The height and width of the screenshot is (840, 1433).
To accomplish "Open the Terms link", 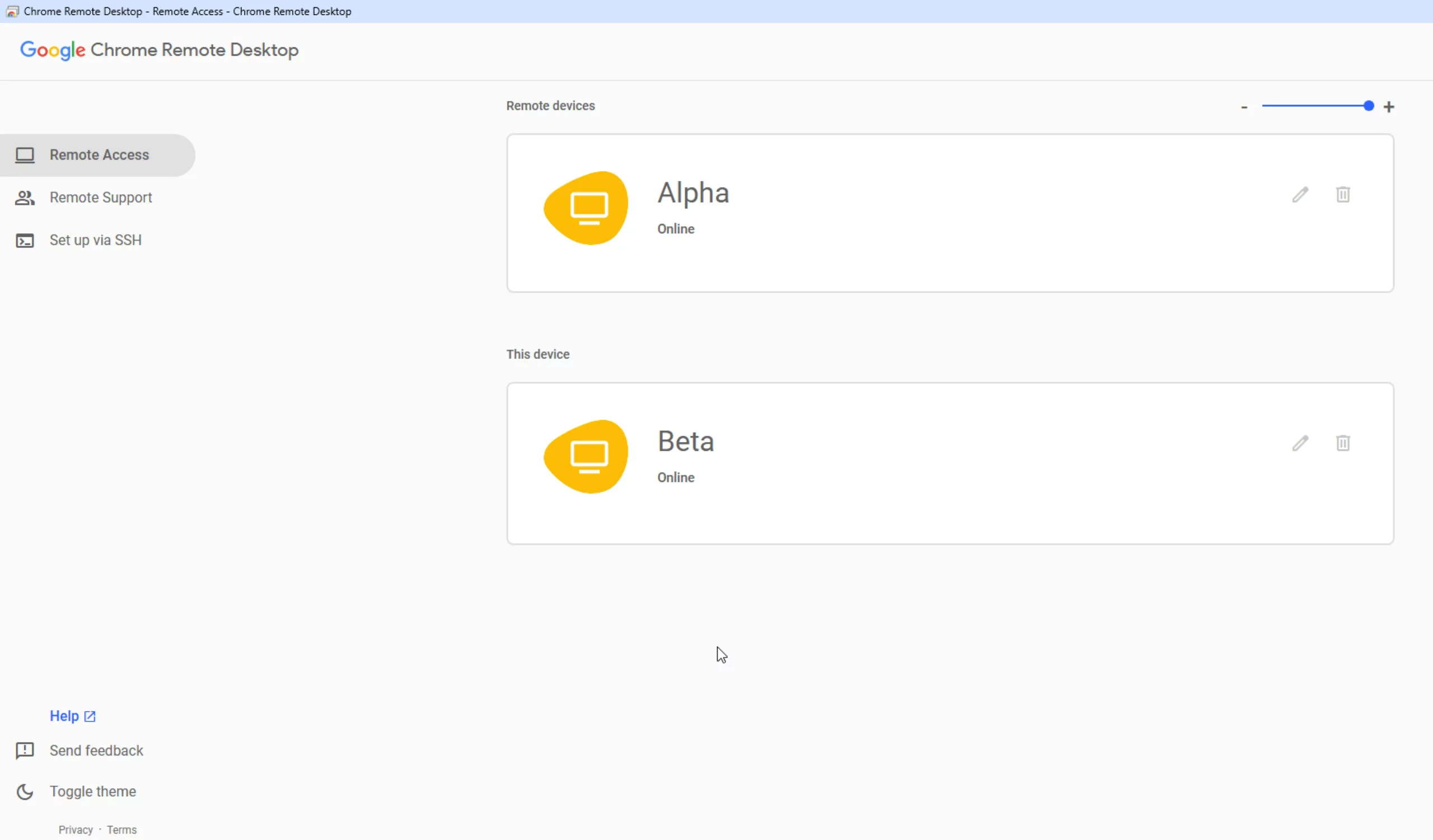I will pos(121,830).
